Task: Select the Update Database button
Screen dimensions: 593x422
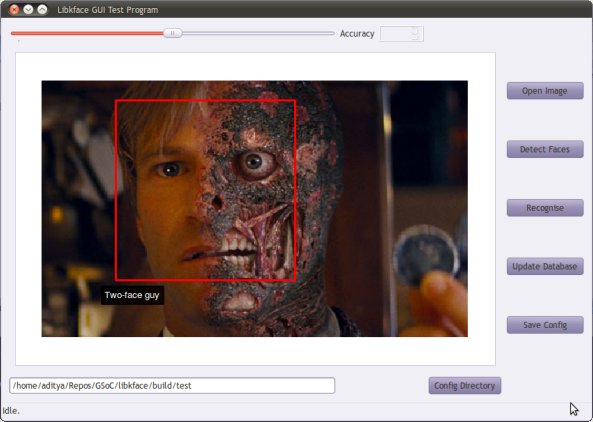Action: pos(545,266)
